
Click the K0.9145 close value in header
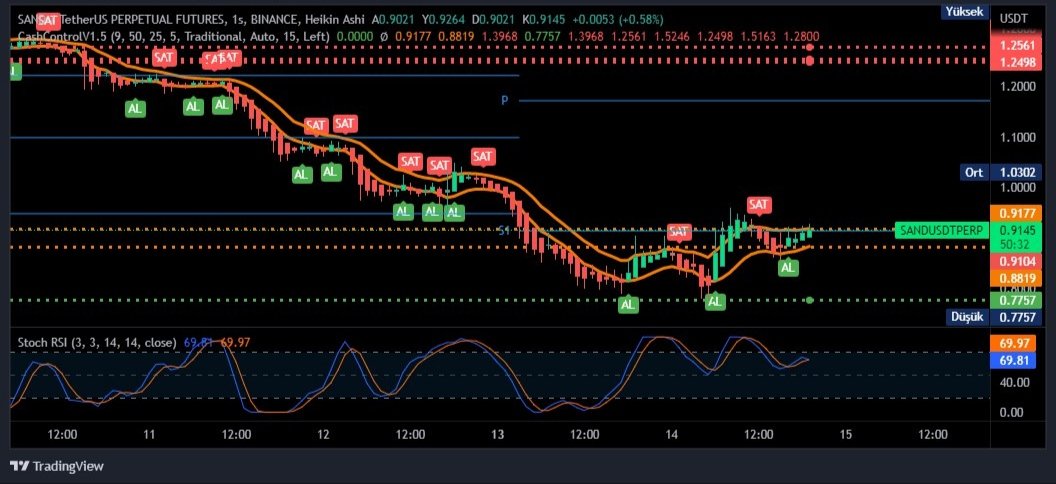tap(543, 19)
